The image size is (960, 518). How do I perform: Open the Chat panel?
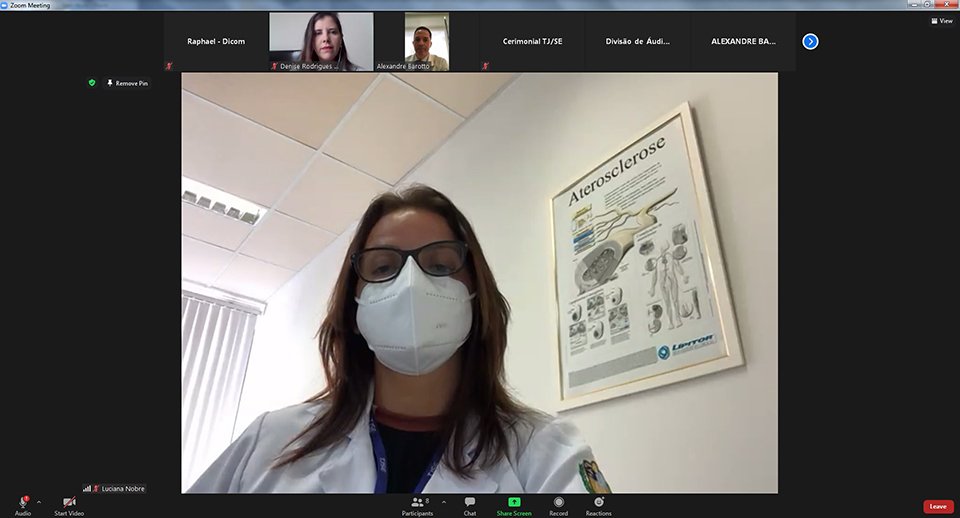coord(470,502)
